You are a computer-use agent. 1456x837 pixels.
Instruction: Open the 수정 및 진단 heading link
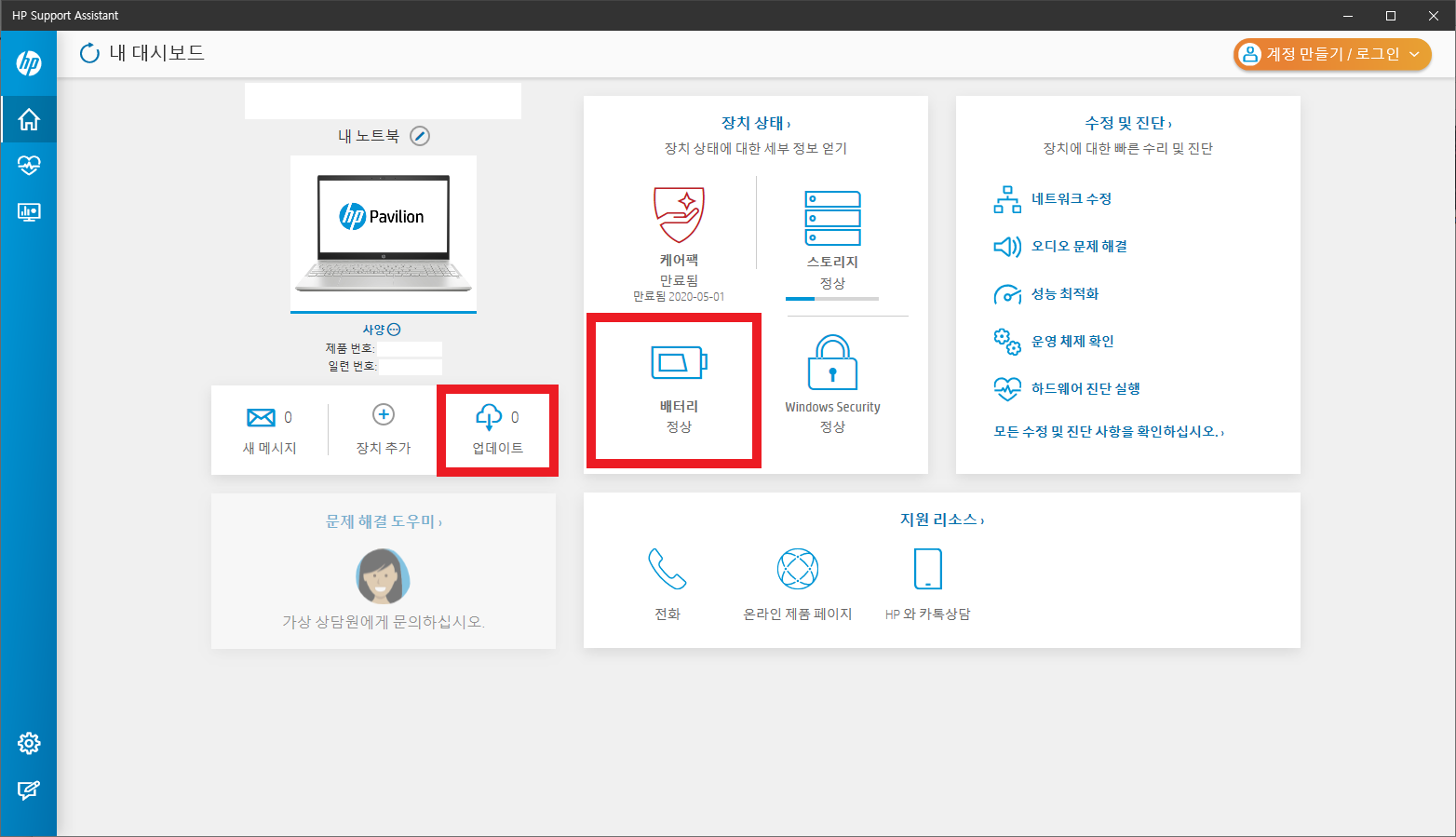click(1128, 123)
